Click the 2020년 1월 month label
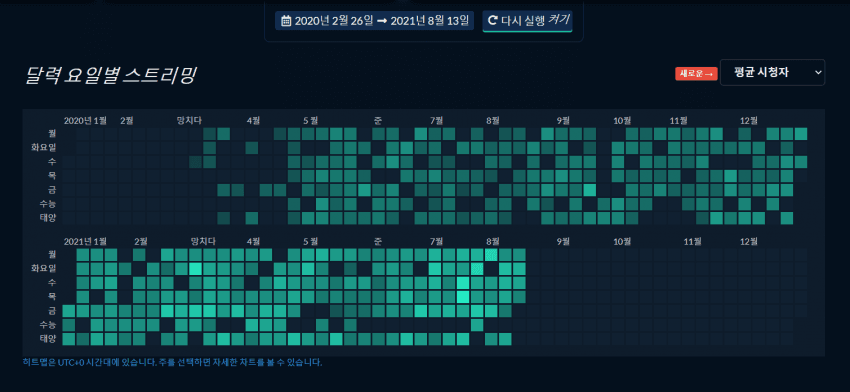850x392 pixels. 85,120
